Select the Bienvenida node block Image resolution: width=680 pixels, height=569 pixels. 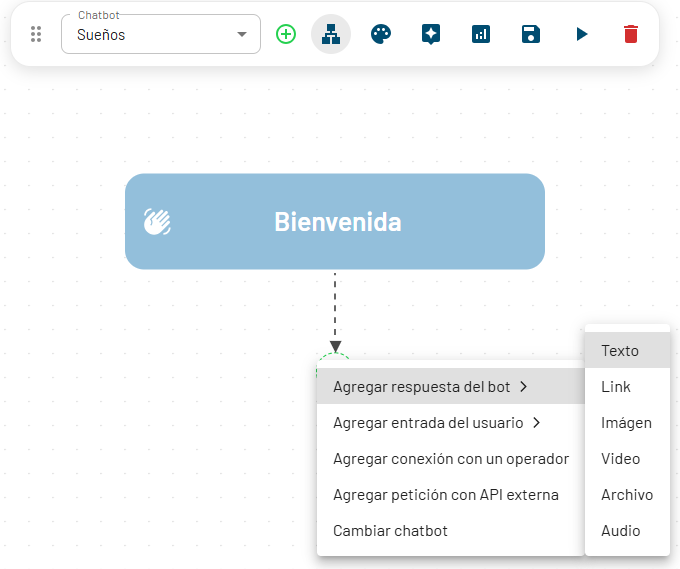[335, 221]
